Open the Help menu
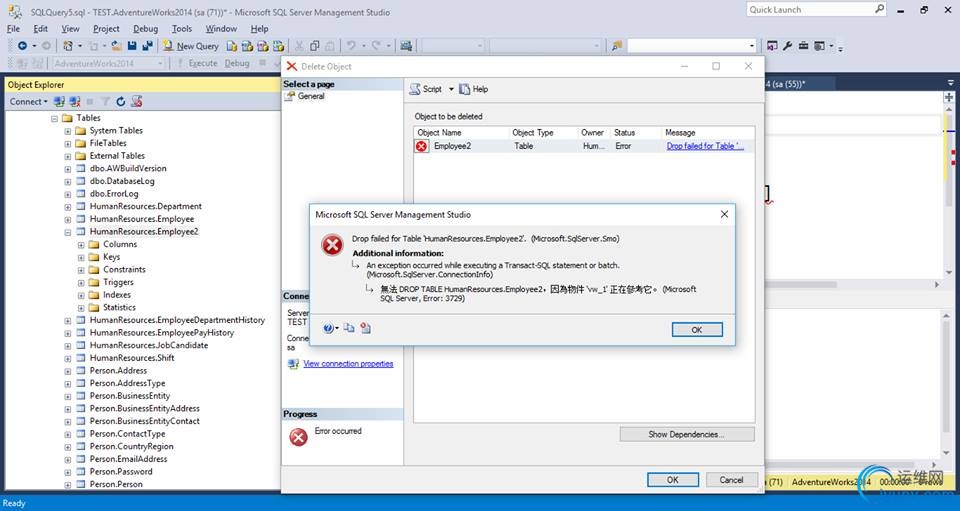Image resolution: width=960 pixels, height=511 pixels. (x=260, y=29)
